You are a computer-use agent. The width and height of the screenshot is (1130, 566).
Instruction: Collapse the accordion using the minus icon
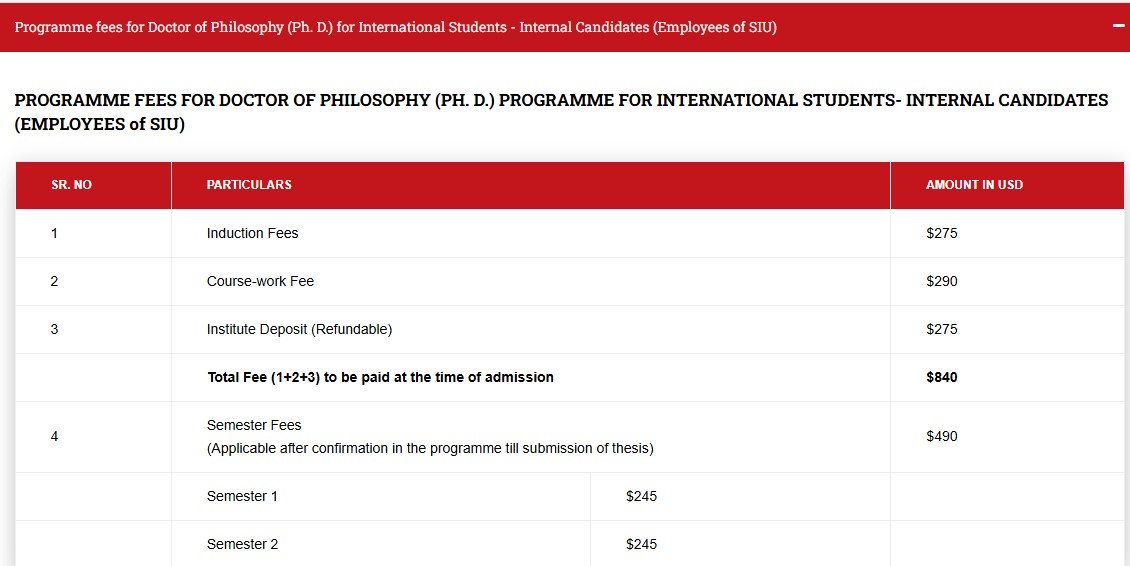[1118, 27]
